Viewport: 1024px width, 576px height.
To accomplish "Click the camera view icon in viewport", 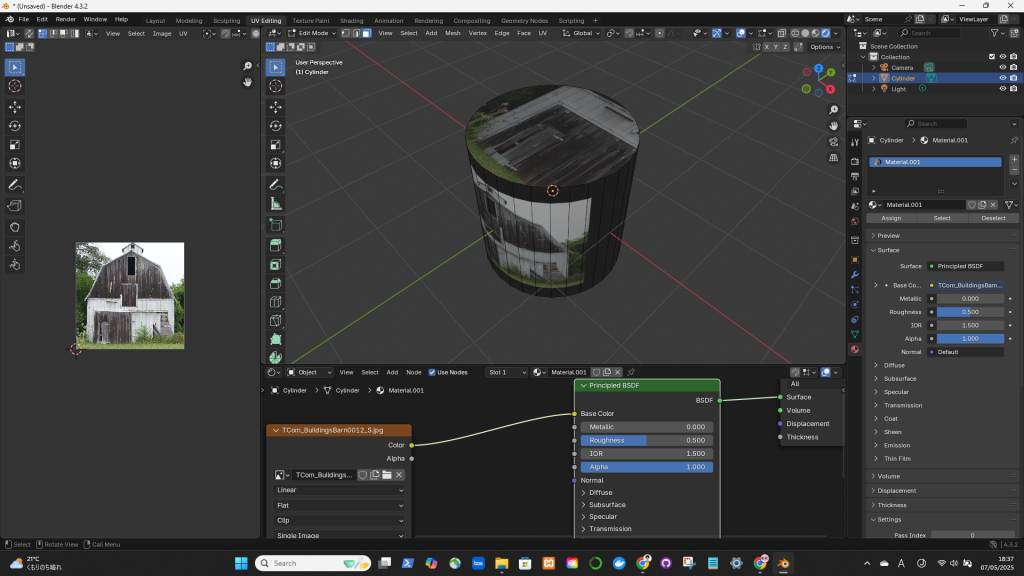I will click(834, 141).
